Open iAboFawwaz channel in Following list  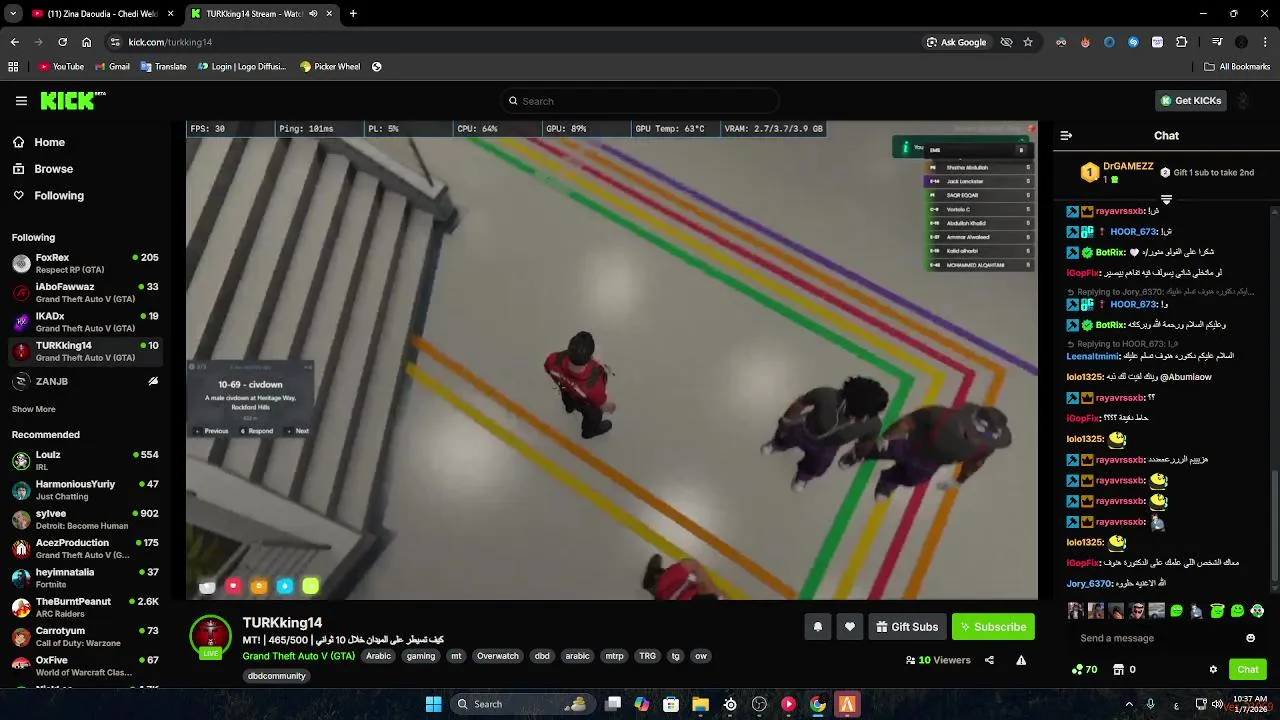coord(85,293)
